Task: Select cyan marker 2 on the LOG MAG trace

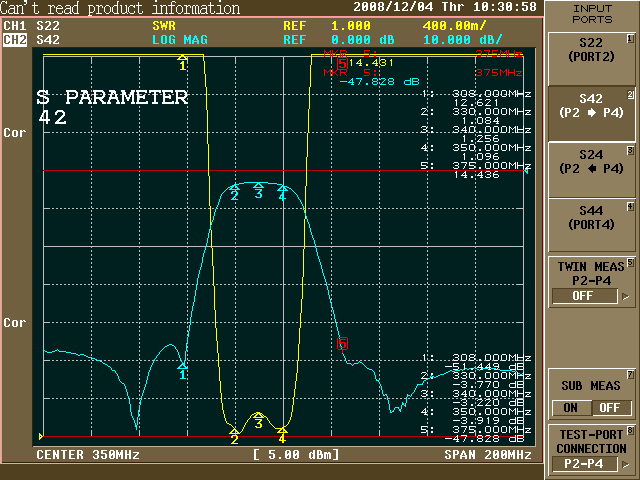Action: (234, 190)
